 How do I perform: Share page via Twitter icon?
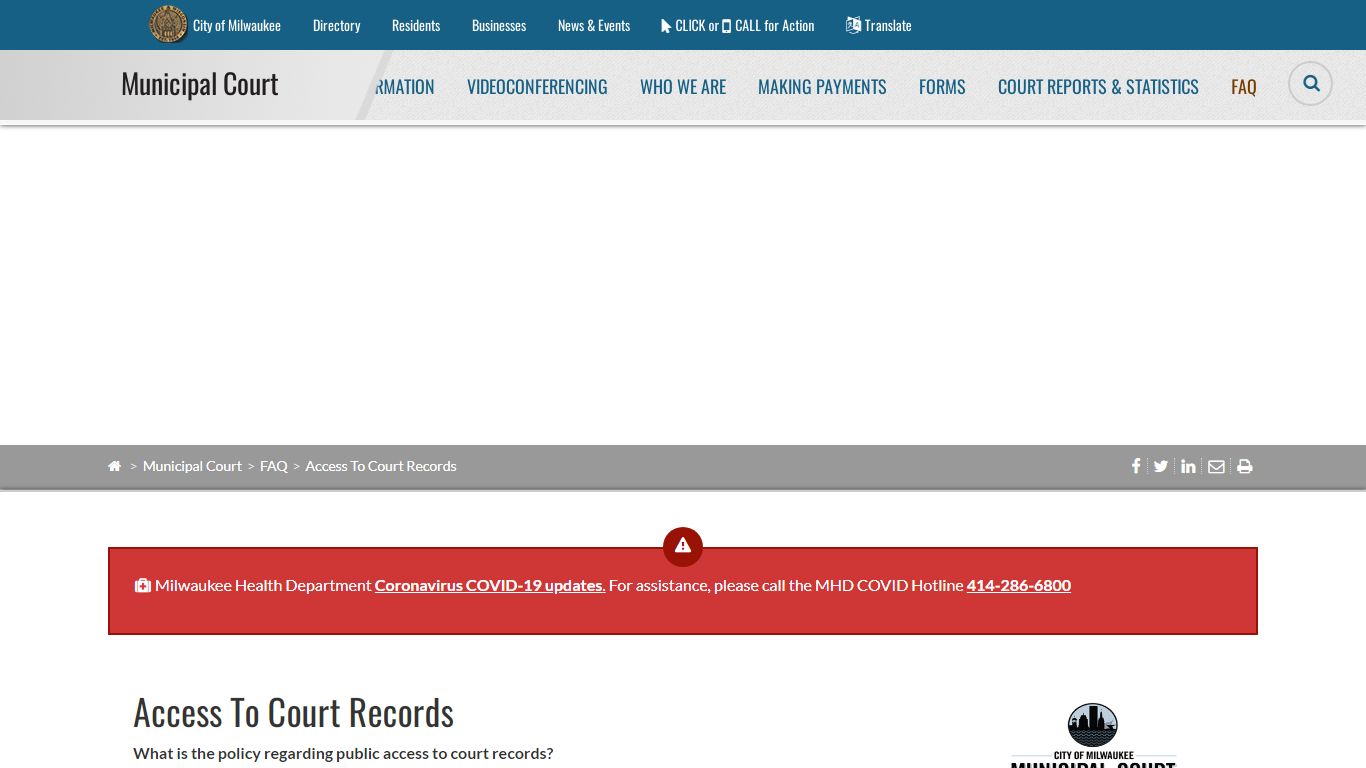tap(1161, 466)
